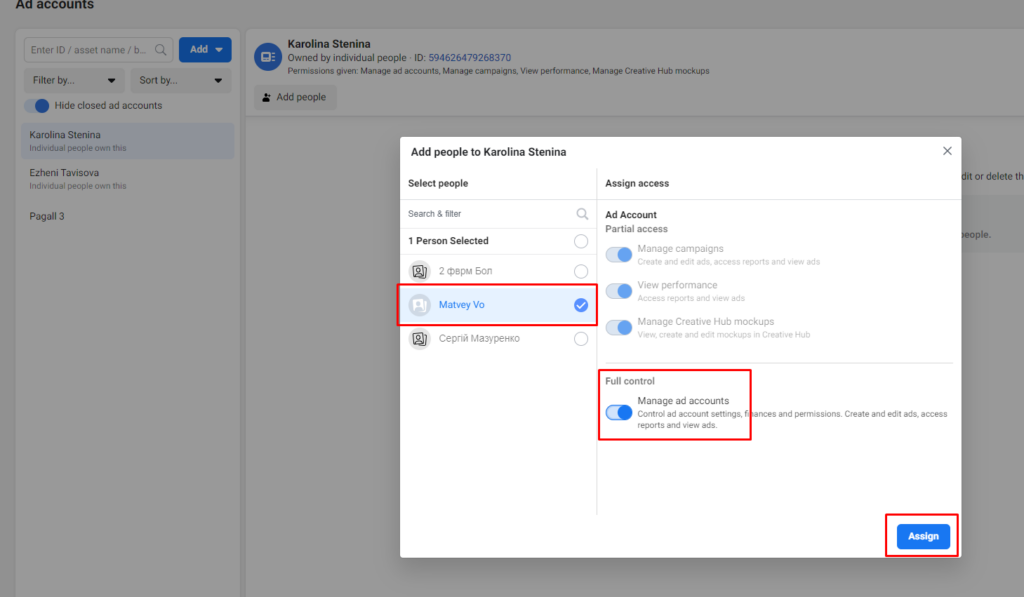The width and height of the screenshot is (1024, 597).
Task: Click the X to close the Add people dialog
Action: click(x=947, y=150)
